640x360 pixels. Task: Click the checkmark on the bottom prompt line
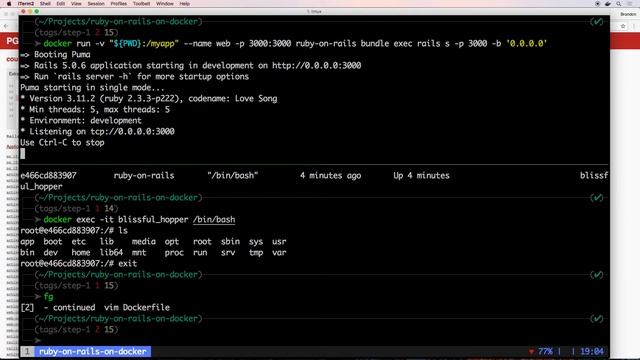(x=597, y=319)
